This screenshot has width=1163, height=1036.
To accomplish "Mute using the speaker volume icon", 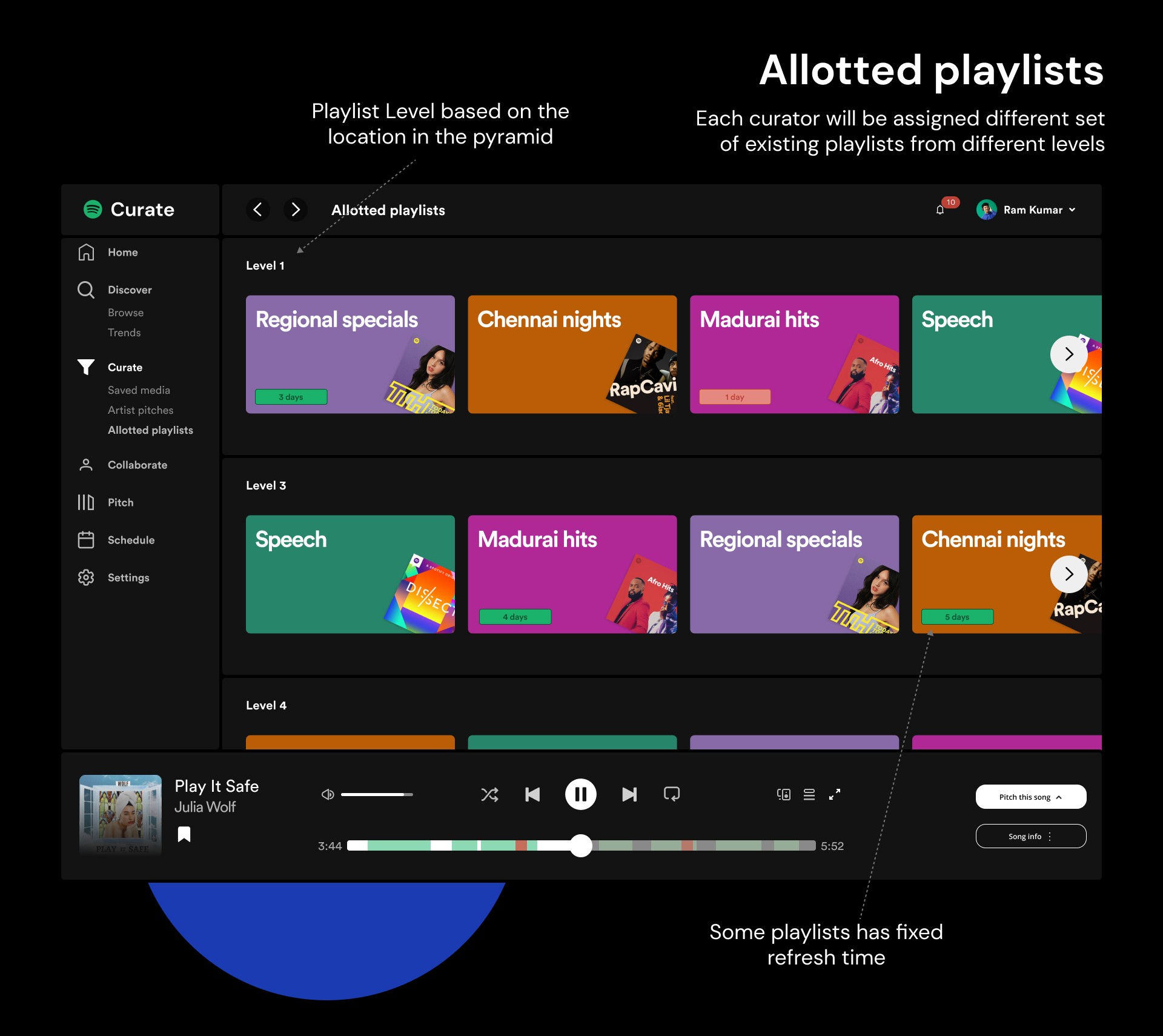I will tap(328, 794).
